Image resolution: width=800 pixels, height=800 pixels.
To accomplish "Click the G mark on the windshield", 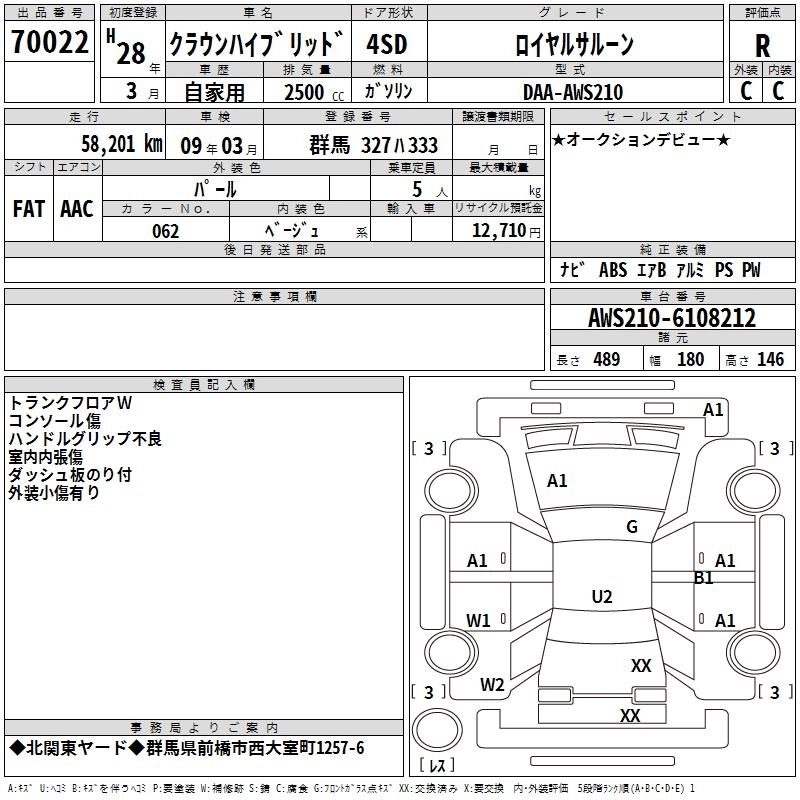I will pyautogui.click(x=632, y=527).
